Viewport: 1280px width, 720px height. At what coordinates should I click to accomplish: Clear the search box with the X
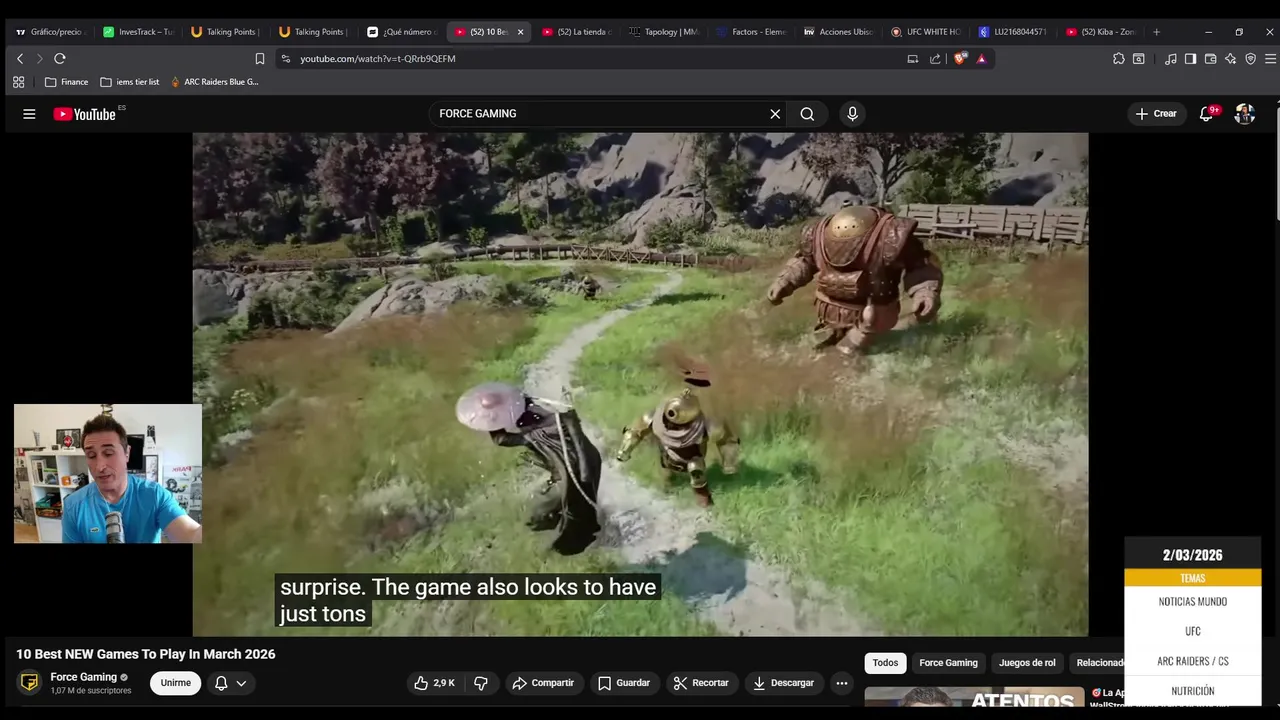775,114
